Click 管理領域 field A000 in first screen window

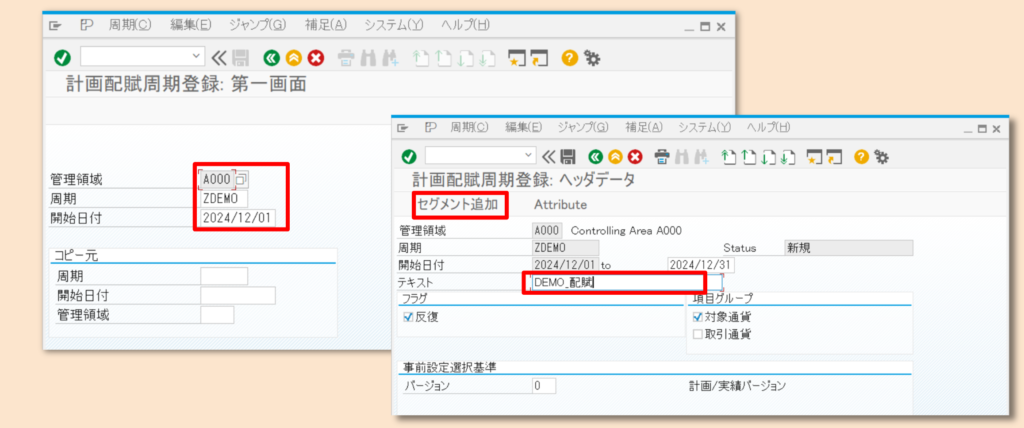tap(217, 179)
